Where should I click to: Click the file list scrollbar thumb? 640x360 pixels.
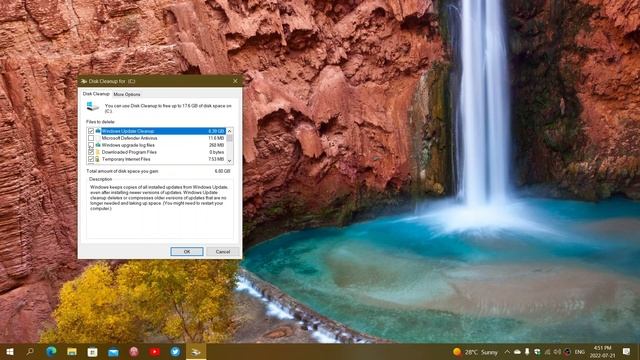[x=229, y=138]
